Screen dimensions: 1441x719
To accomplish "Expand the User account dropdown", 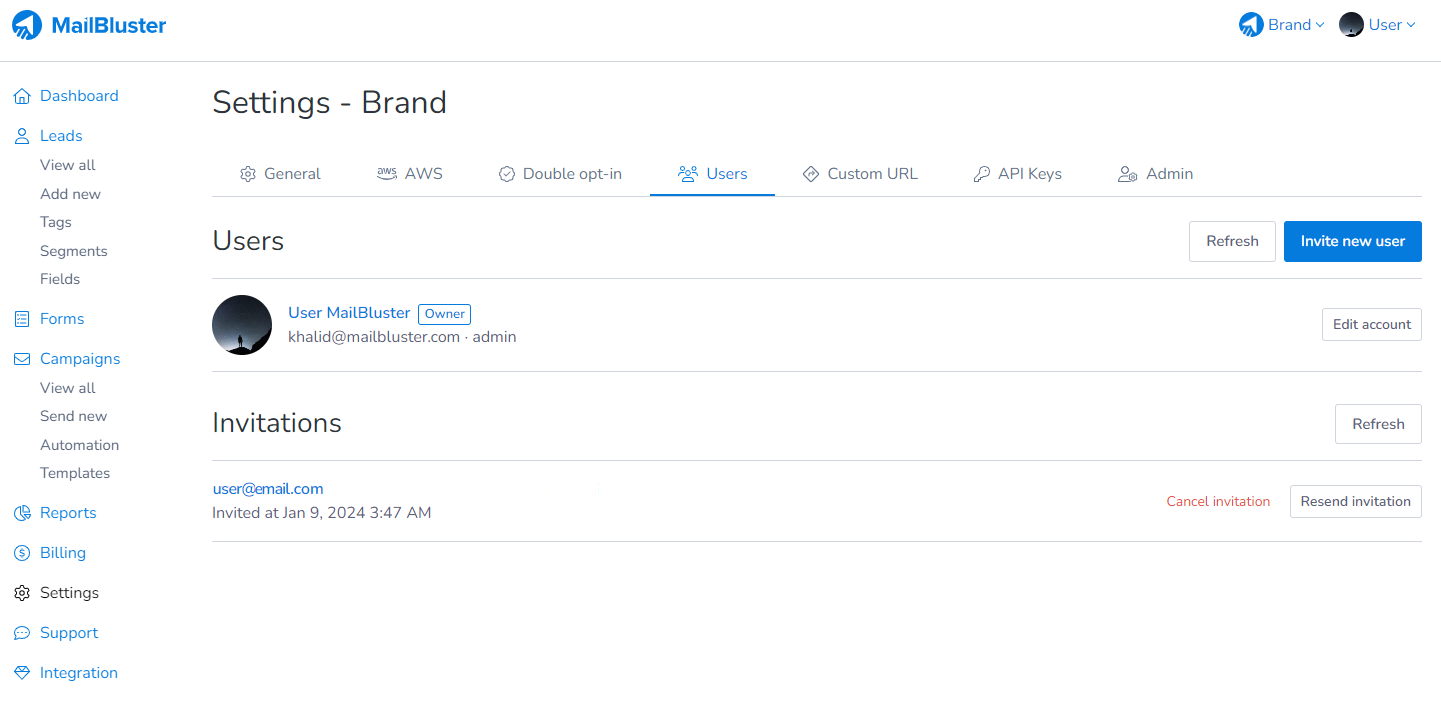I will (1378, 25).
